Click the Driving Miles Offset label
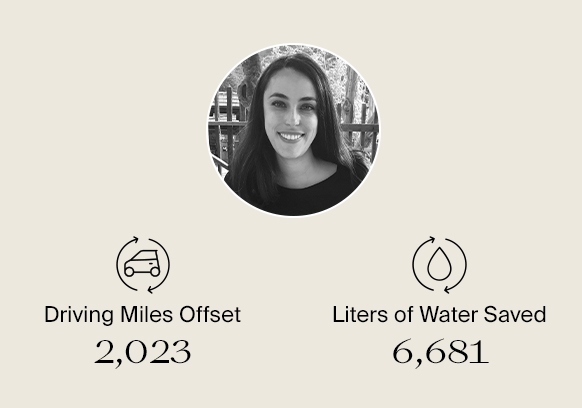This screenshot has height=408, width=582. tap(143, 315)
